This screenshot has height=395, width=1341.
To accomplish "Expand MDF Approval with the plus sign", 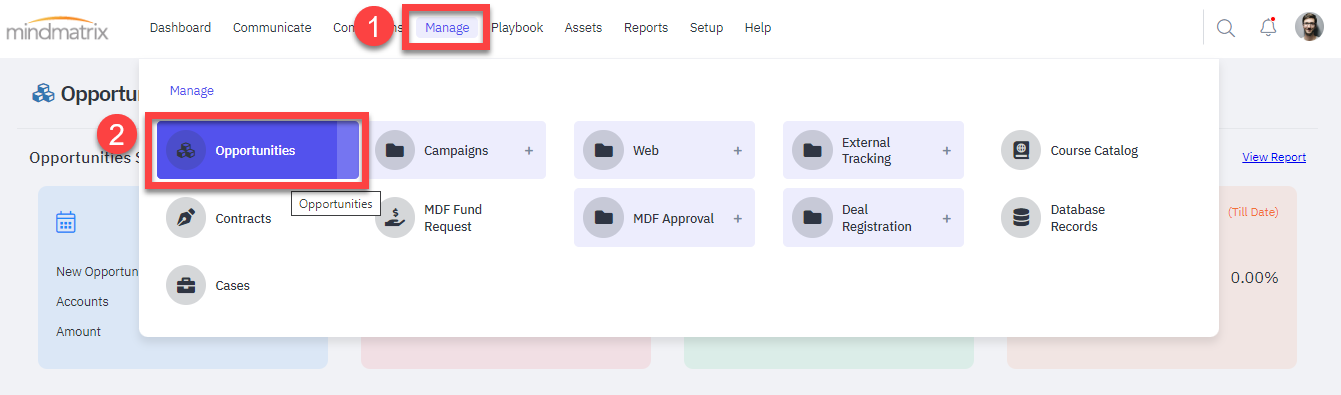I will (x=738, y=218).
